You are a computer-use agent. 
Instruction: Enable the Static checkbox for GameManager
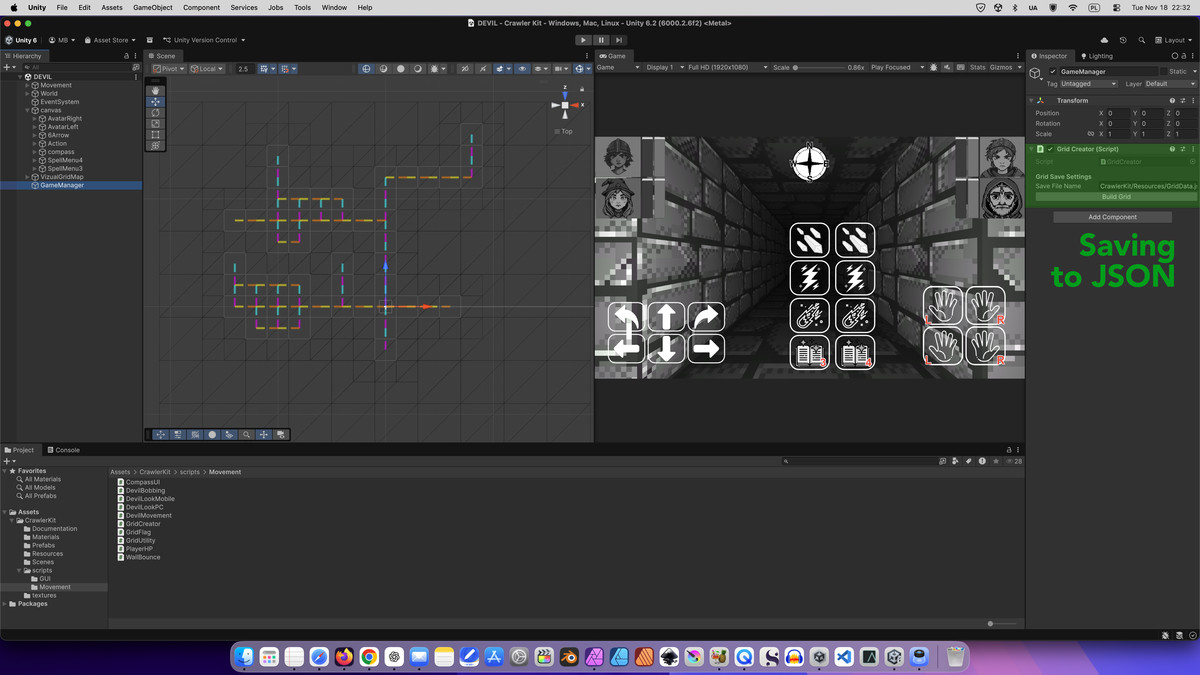(x=1163, y=71)
